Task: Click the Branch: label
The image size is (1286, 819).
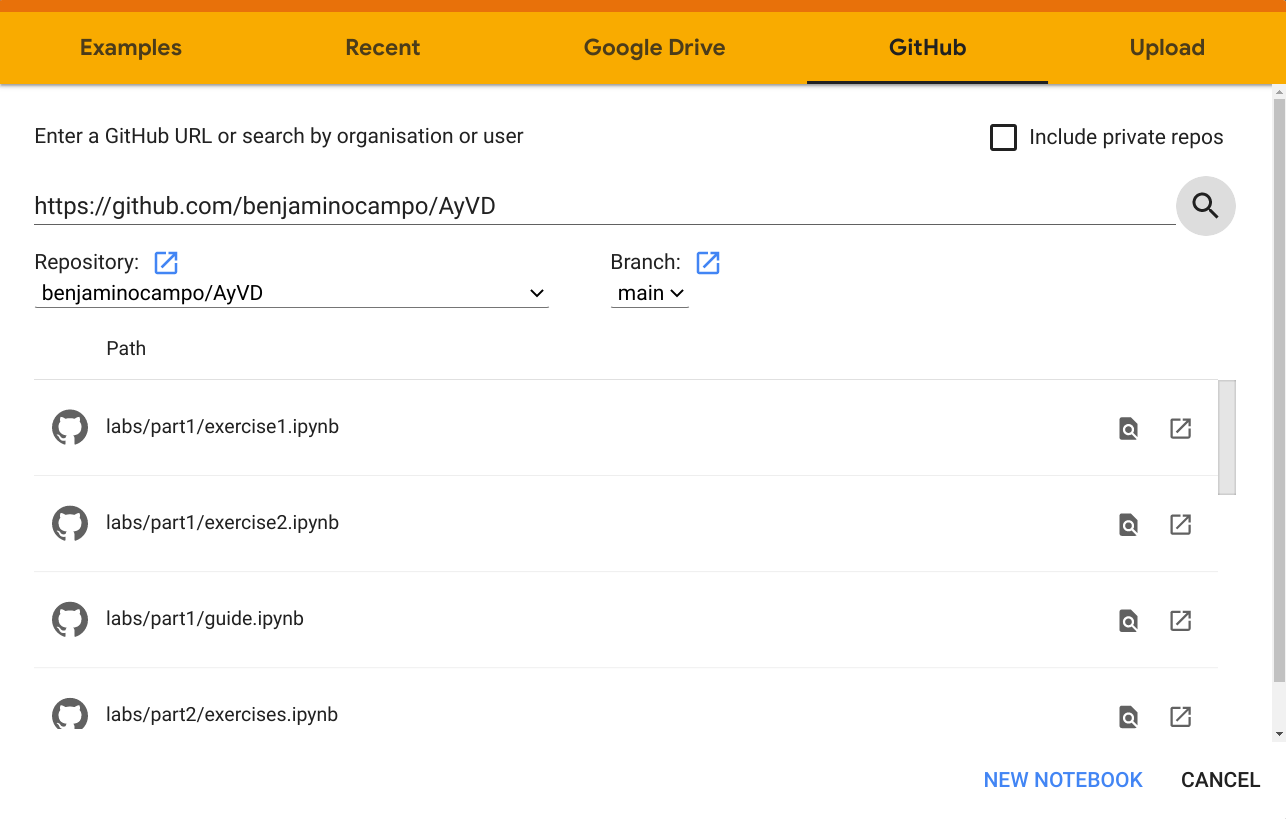Action: pyautogui.click(x=646, y=262)
